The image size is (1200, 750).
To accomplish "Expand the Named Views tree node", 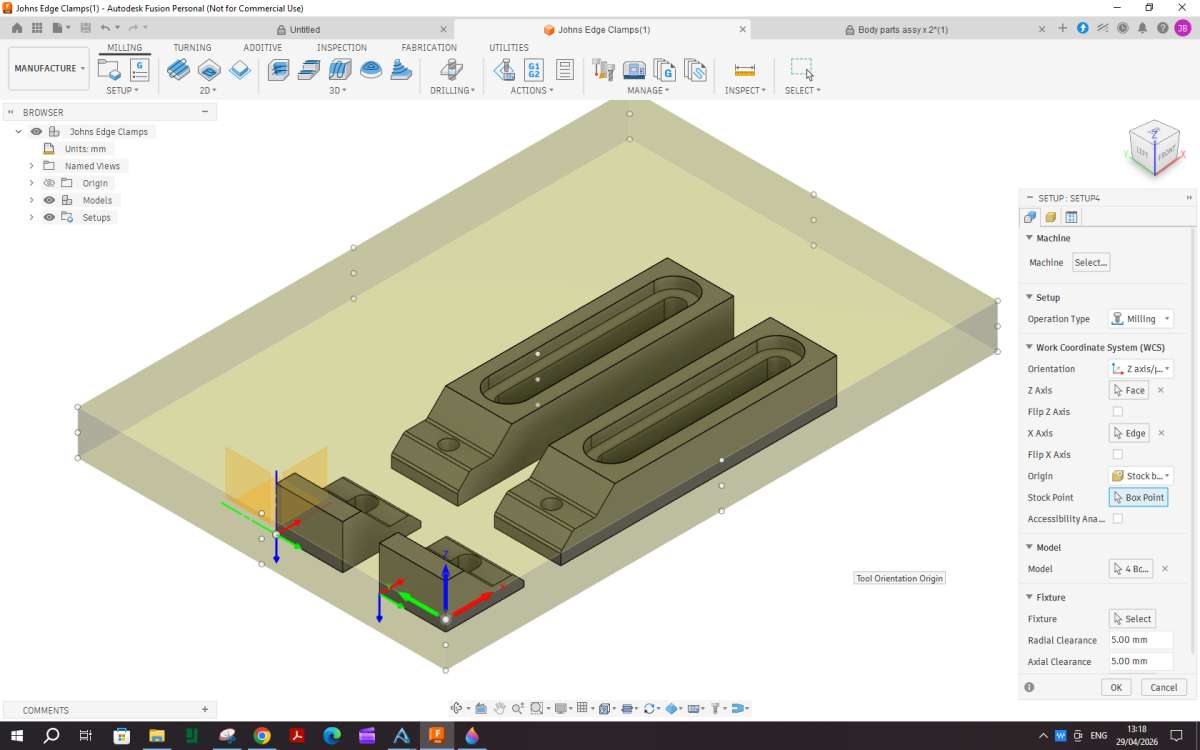I will point(31,166).
